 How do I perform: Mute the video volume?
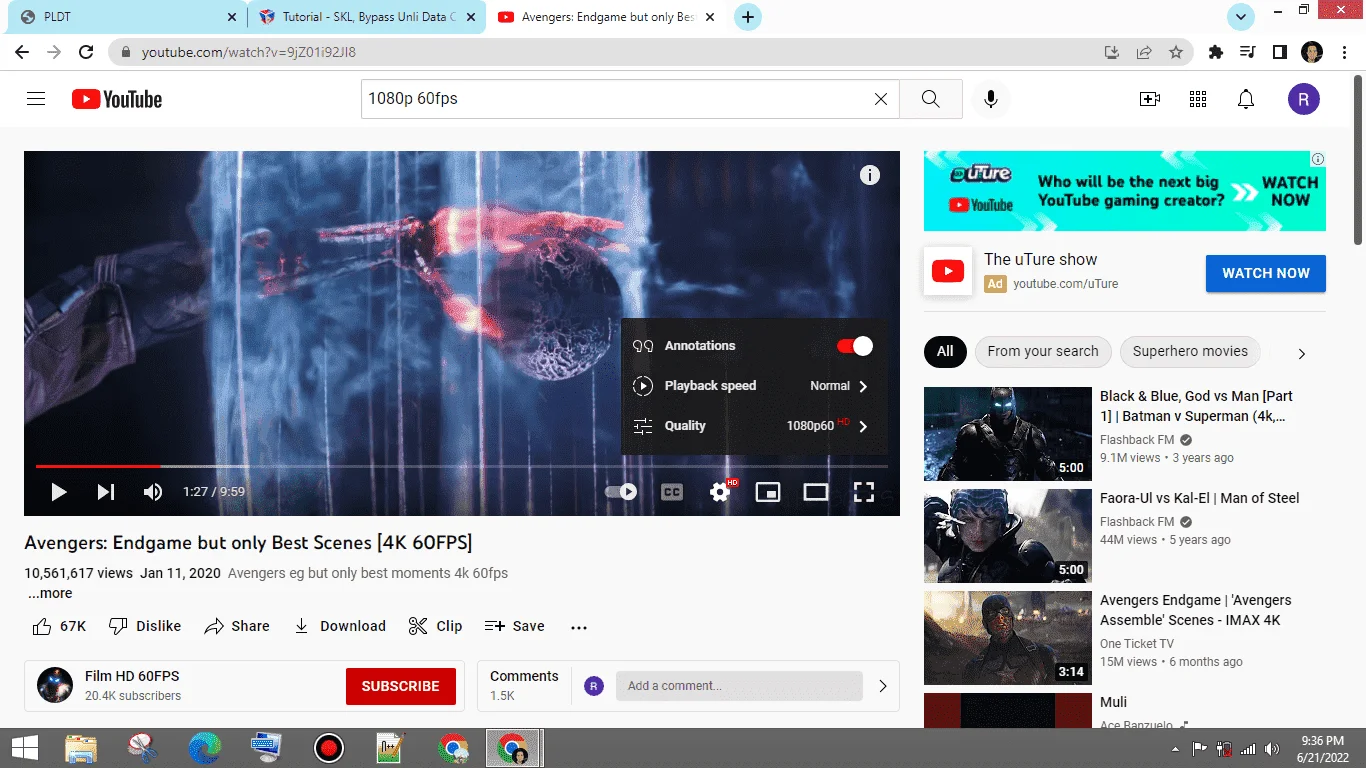coord(153,492)
